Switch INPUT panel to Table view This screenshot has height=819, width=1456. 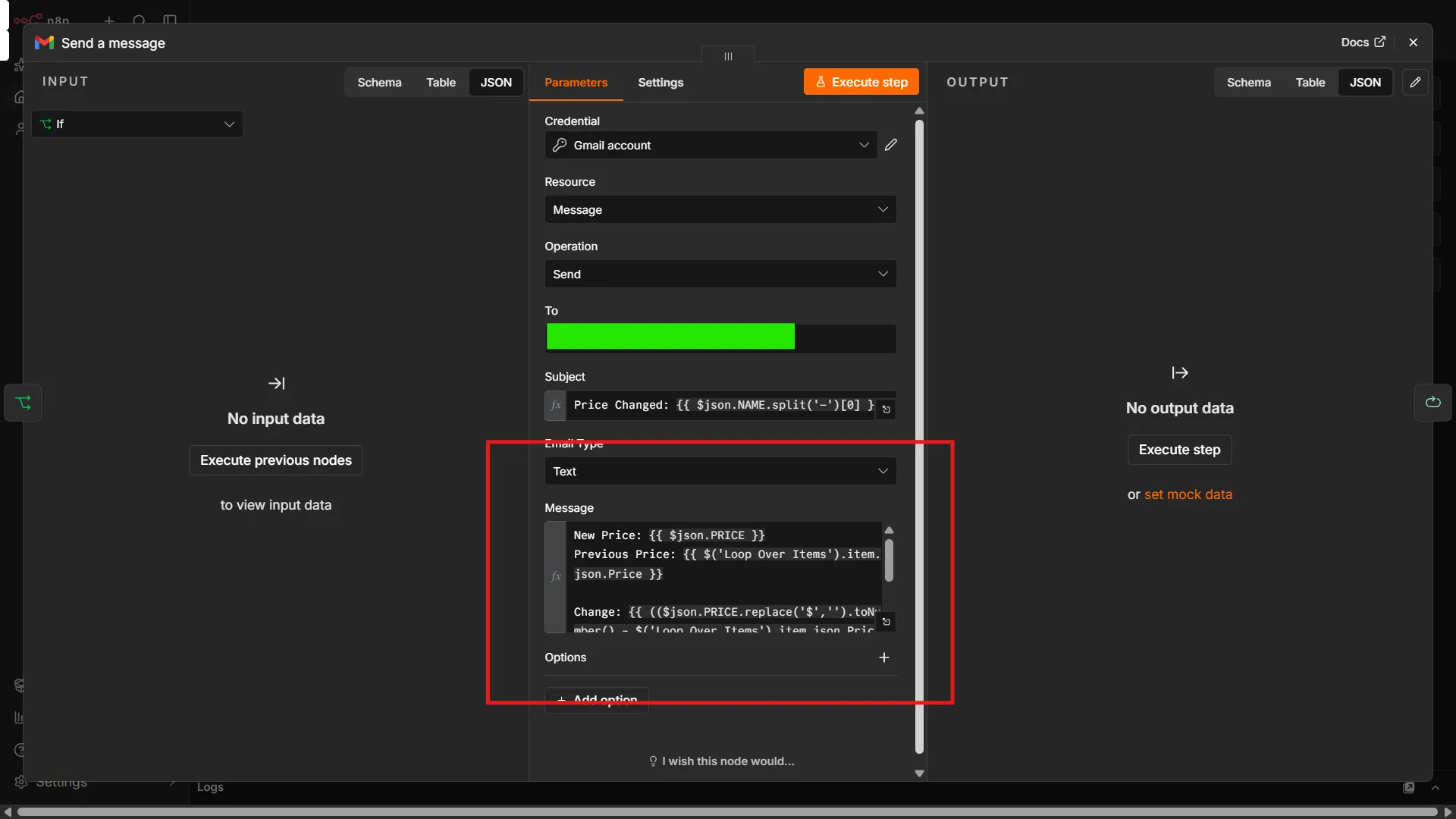[x=441, y=82]
